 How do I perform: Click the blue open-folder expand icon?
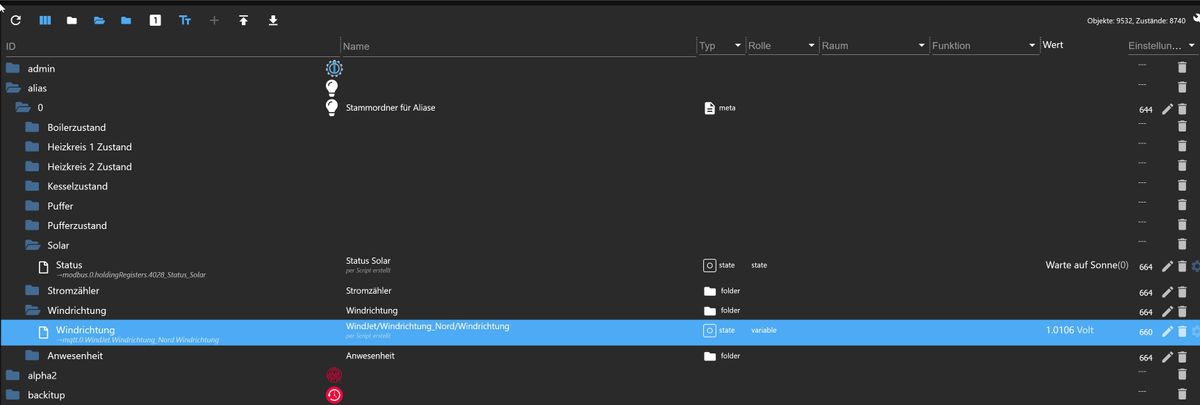coord(99,20)
